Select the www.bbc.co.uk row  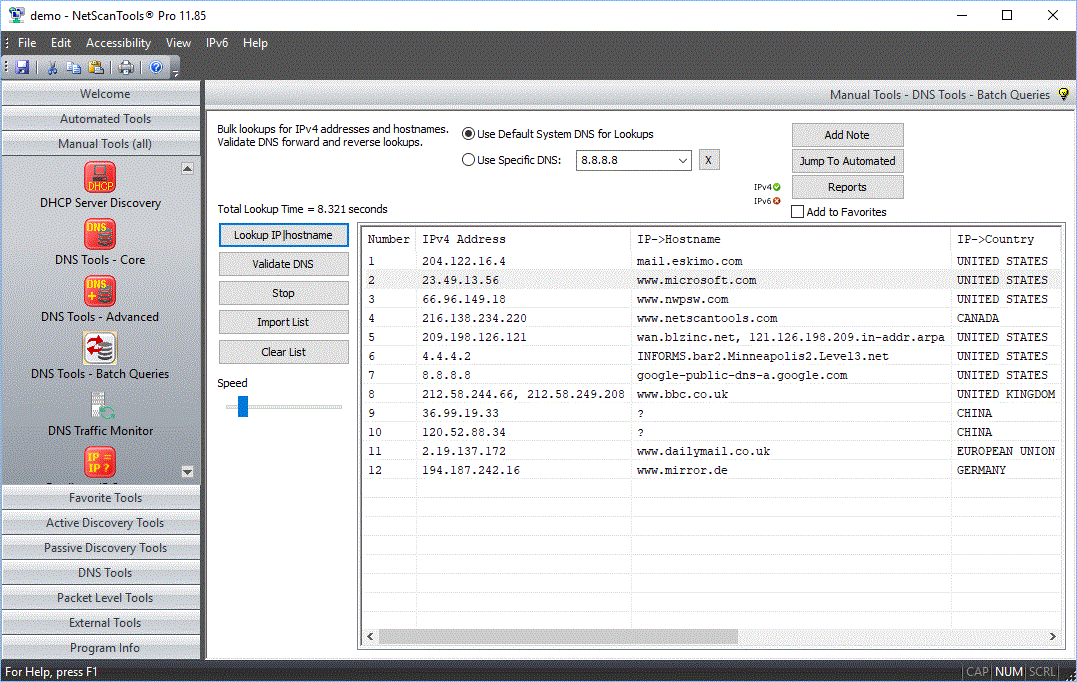[x=712, y=394]
